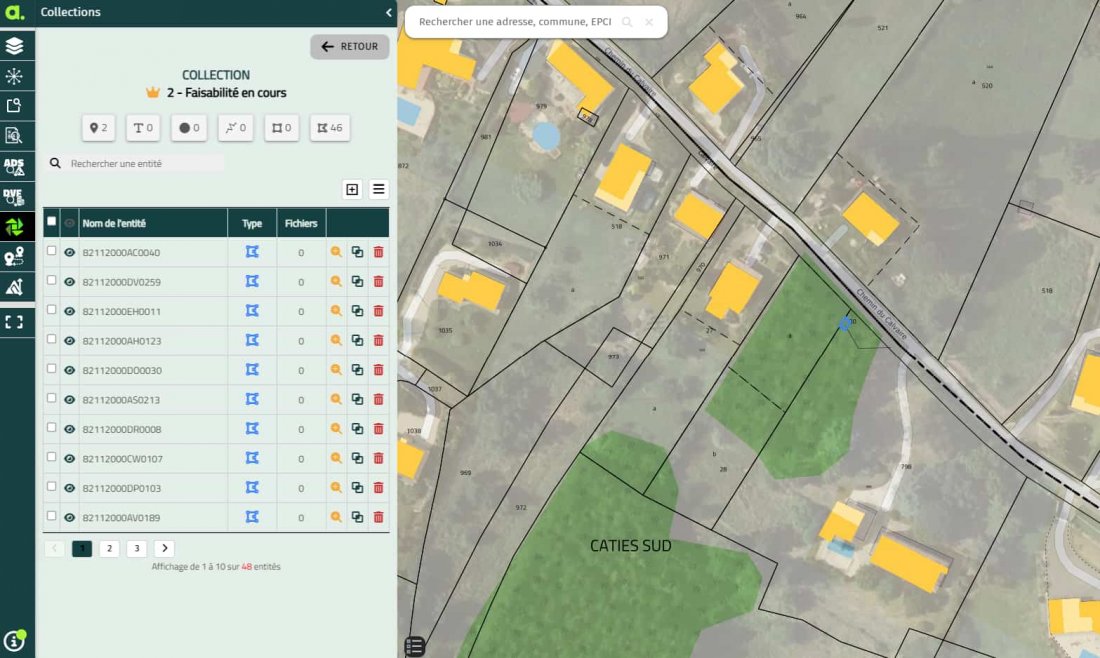
Task: Click the add entity plus icon
Action: (352, 189)
